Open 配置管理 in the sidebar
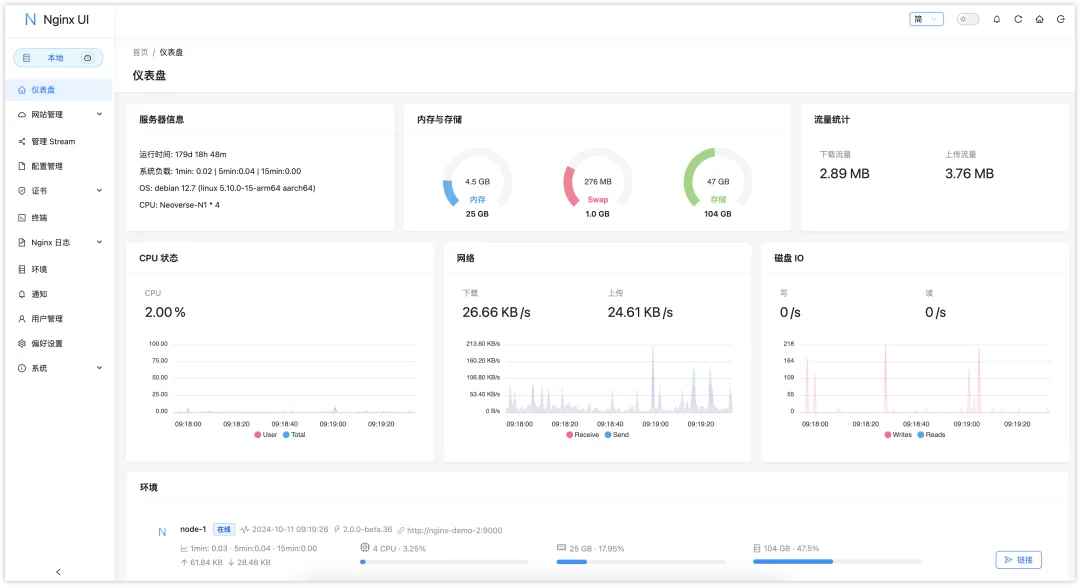 [59, 166]
